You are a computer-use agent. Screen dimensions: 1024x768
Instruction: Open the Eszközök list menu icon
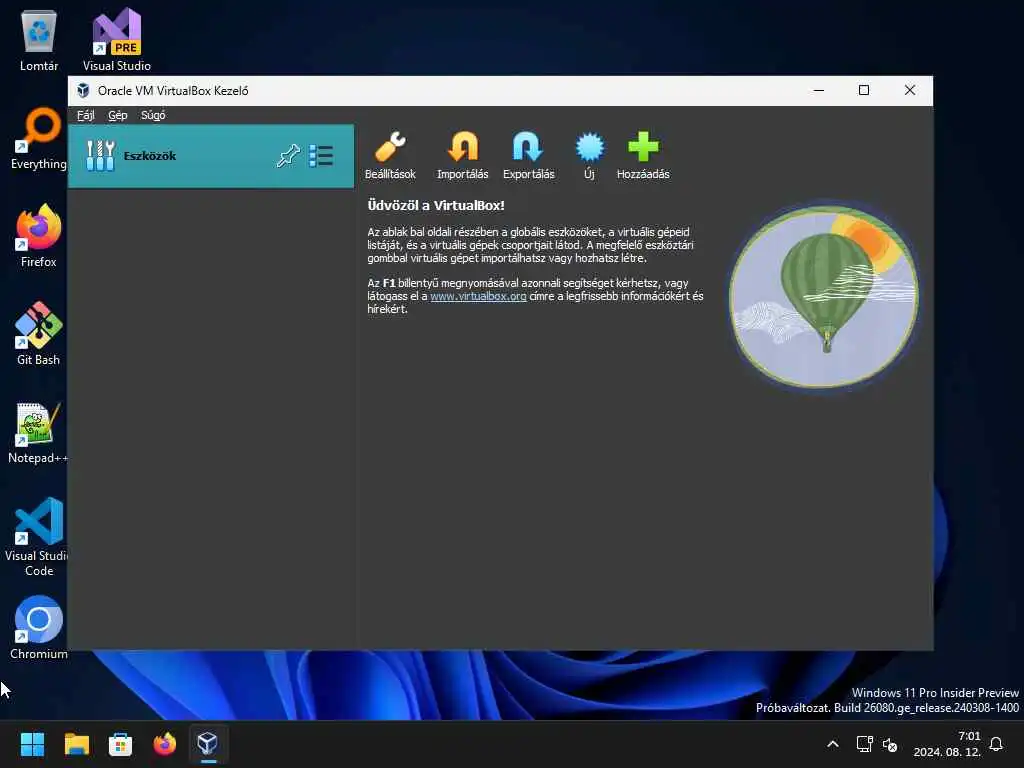point(321,156)
